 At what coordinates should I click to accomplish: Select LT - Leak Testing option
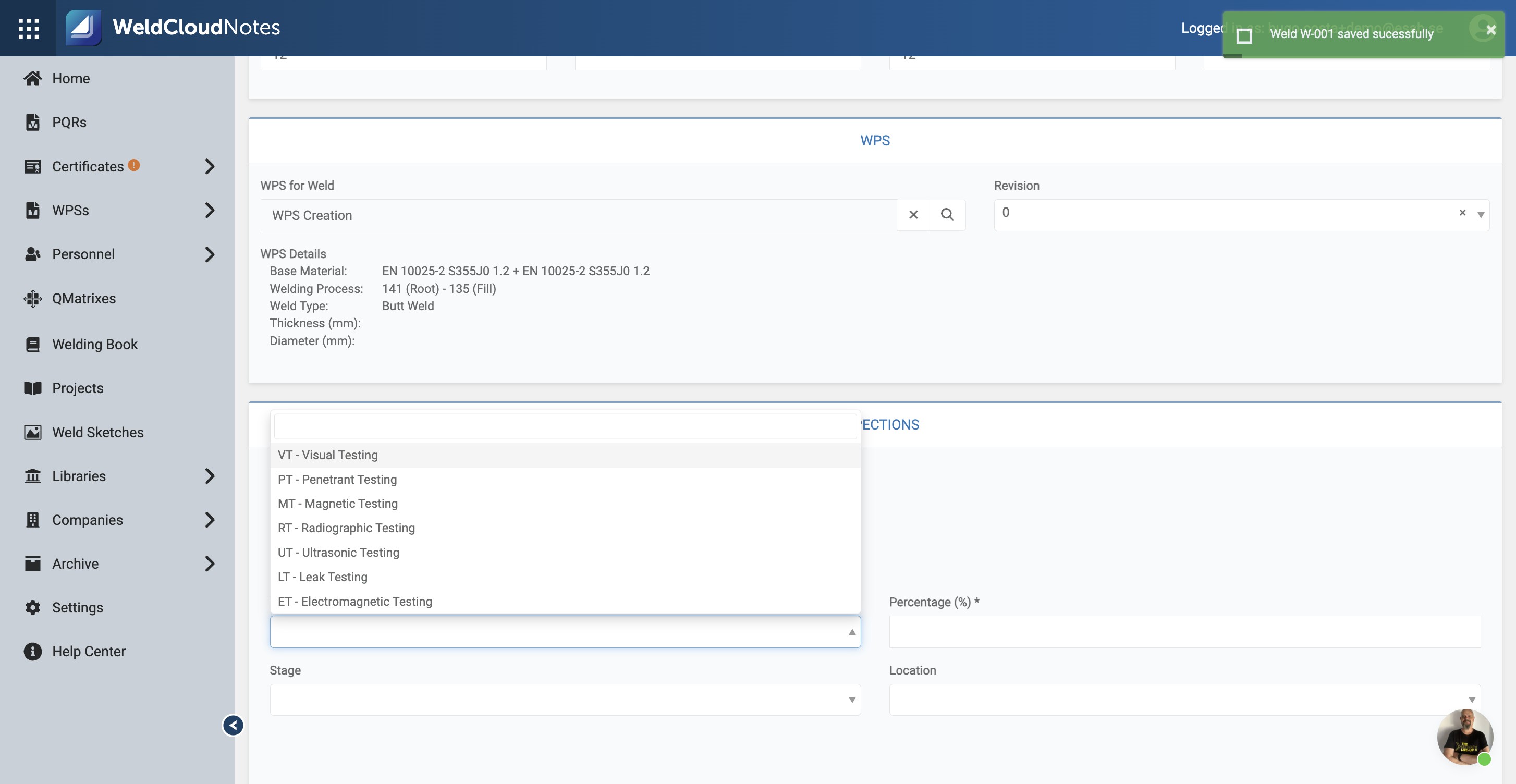point(565,578)
